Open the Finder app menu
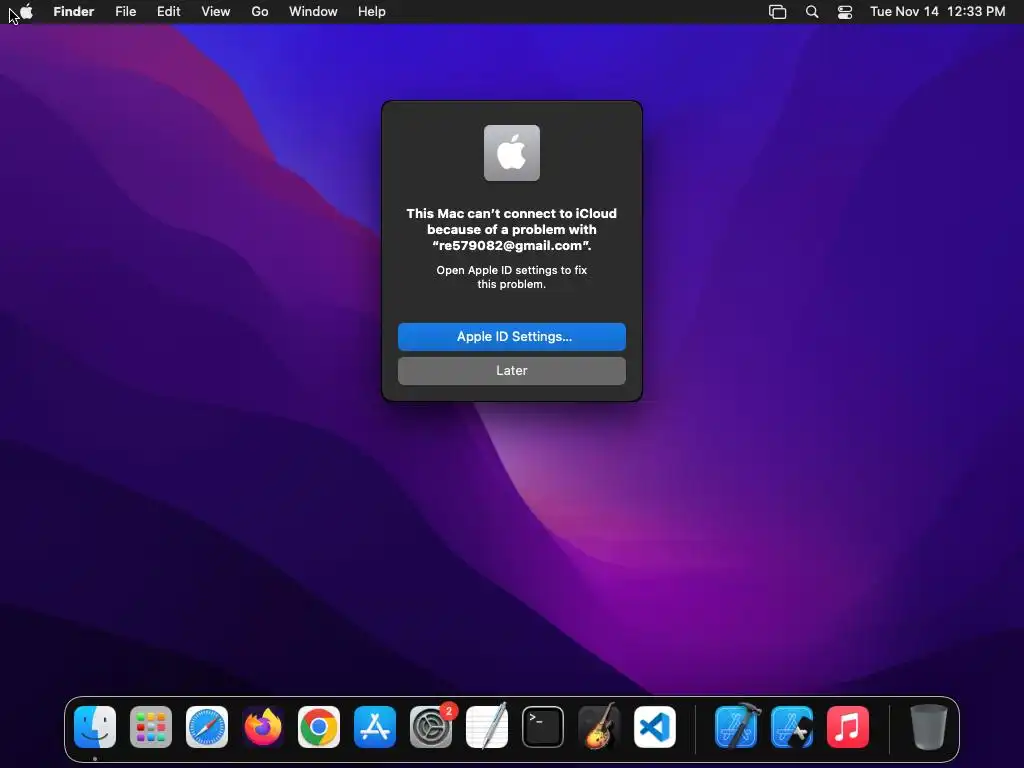 pyautogui.click(x=74, y=12)
